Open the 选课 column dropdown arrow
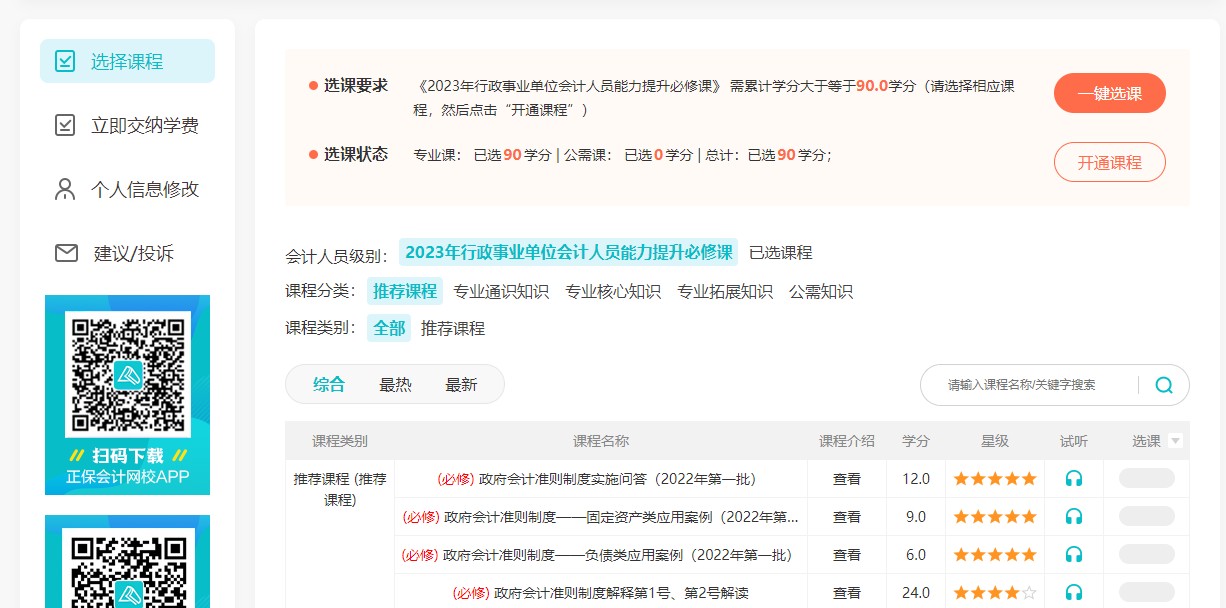 point(1175,441)
